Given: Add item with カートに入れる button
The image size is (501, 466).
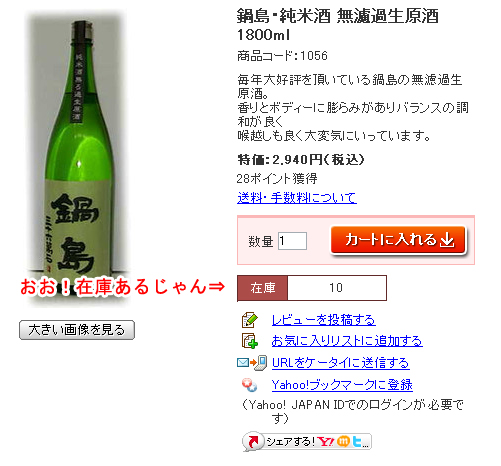Looking at the screenshot, I should pyautogui.click(x=398, y=240).
